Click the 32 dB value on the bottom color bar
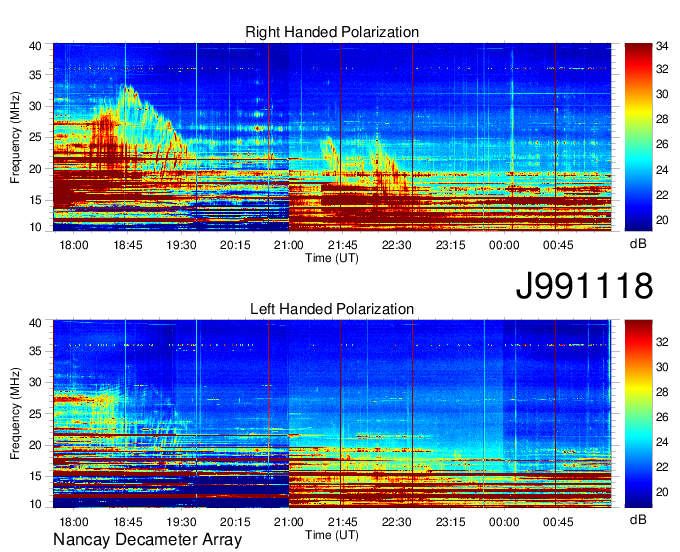Screen dimensions: 680x552 662,342
